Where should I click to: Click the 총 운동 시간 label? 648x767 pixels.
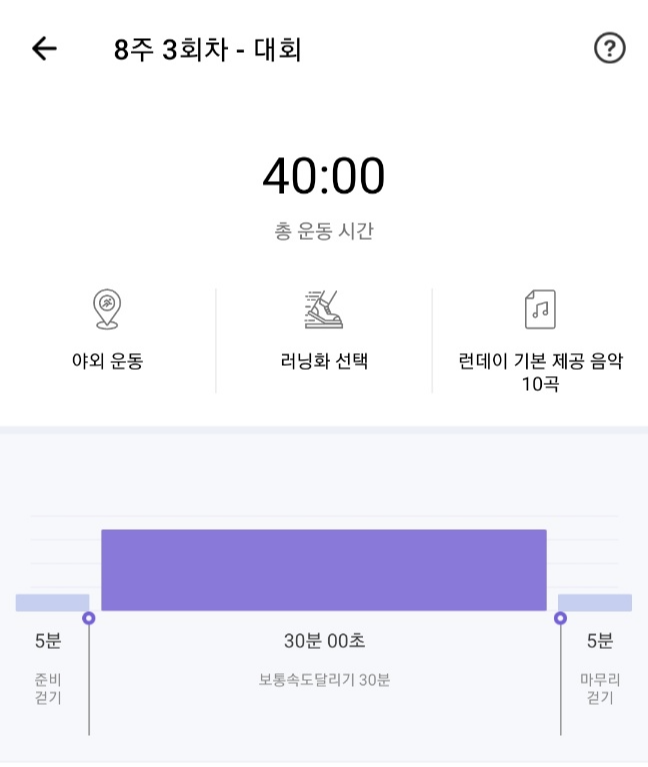[323, 231]
